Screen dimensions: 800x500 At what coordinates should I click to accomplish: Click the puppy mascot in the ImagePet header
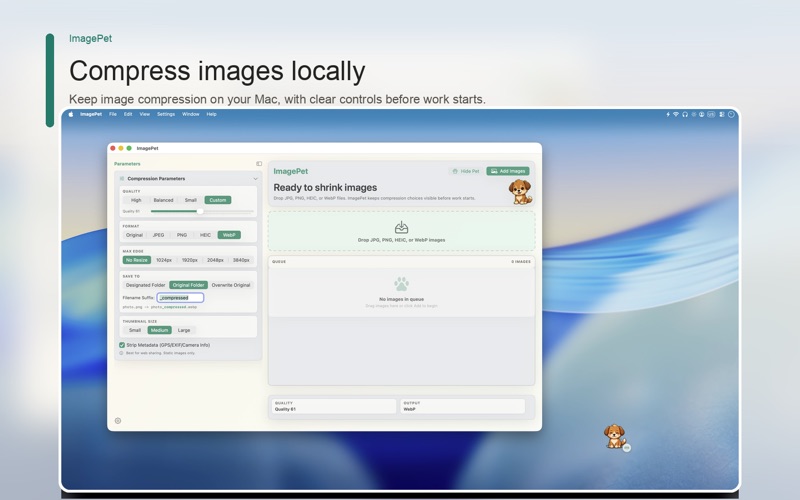point(520,191)
